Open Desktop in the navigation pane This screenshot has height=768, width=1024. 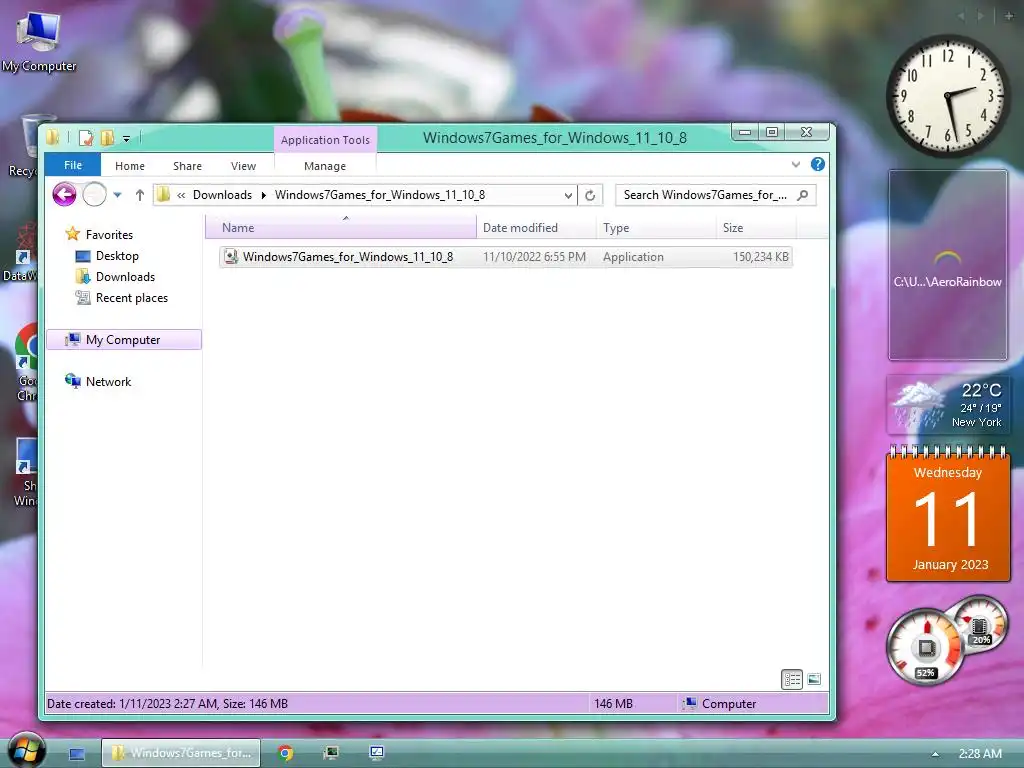click(107, 256)
